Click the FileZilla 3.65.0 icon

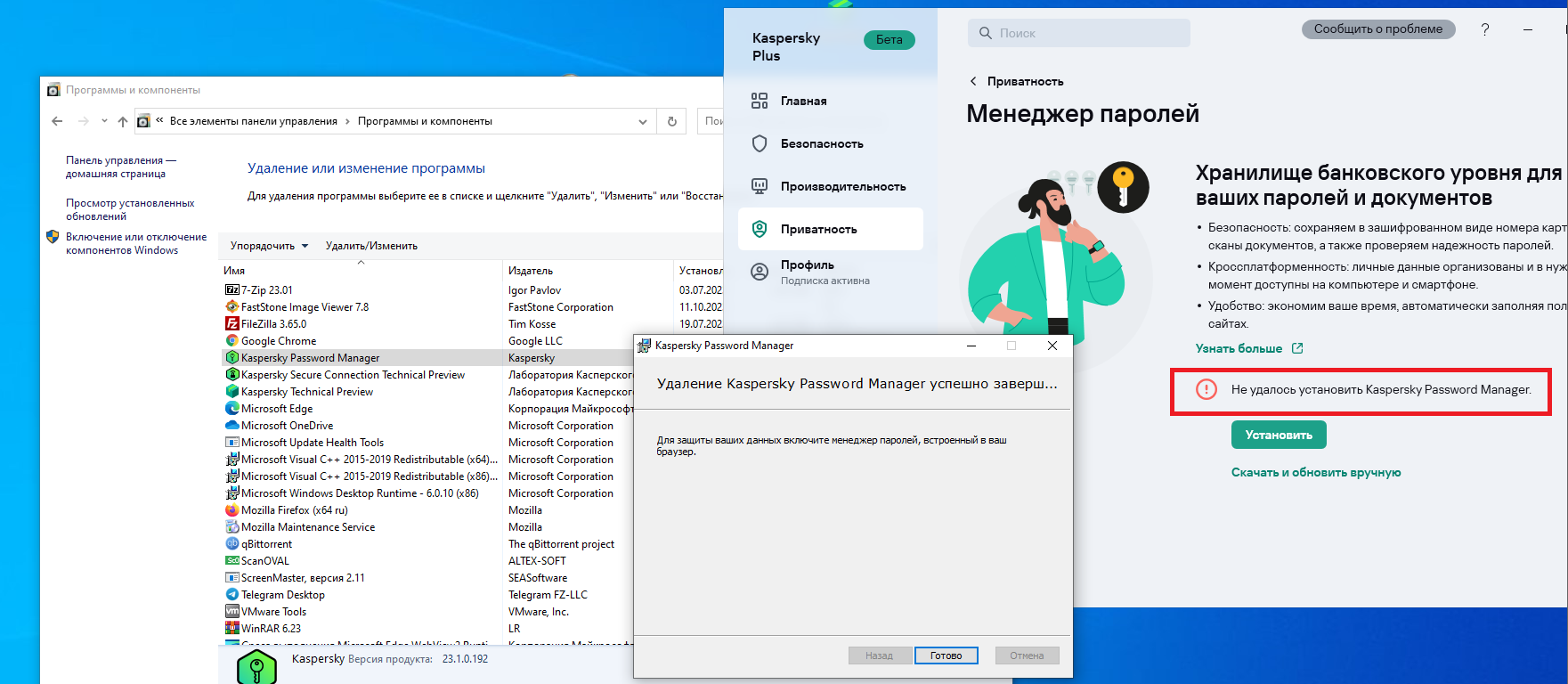[x=232, y=323]
